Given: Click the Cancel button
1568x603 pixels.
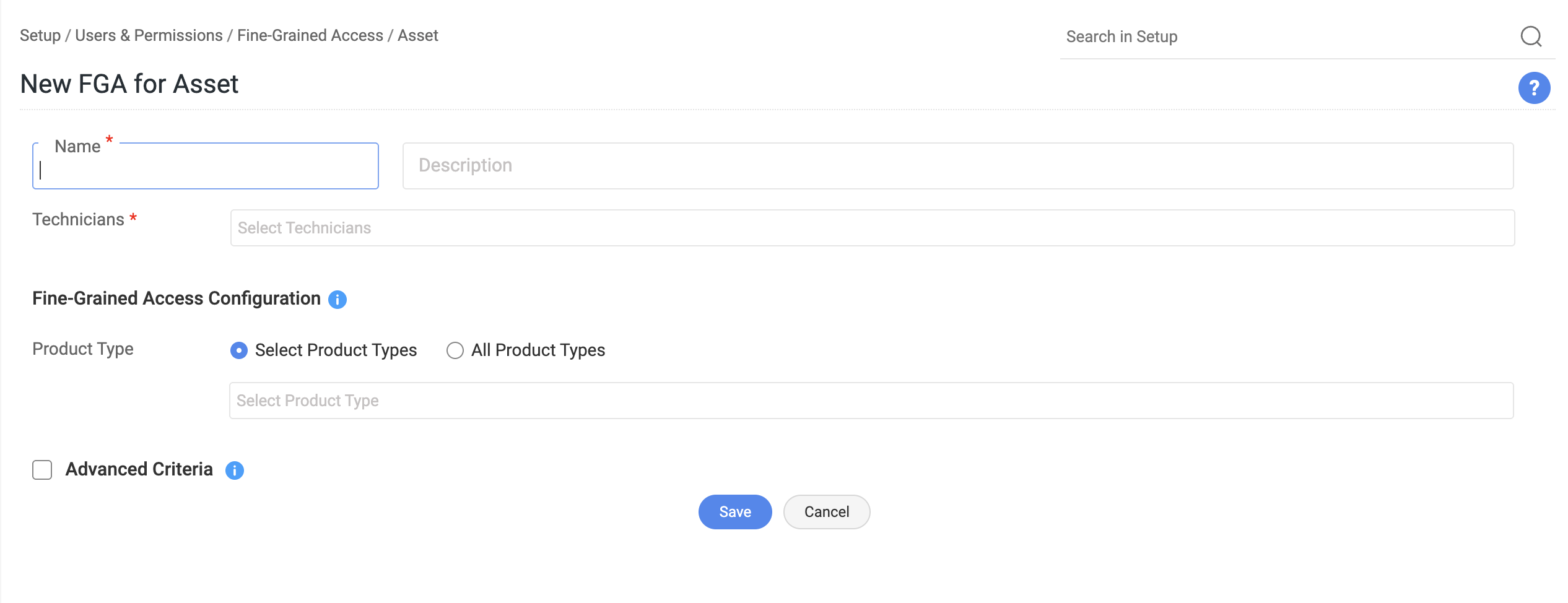Looking at the screenshot, I should pyautogui.click(x=826, y=512).
